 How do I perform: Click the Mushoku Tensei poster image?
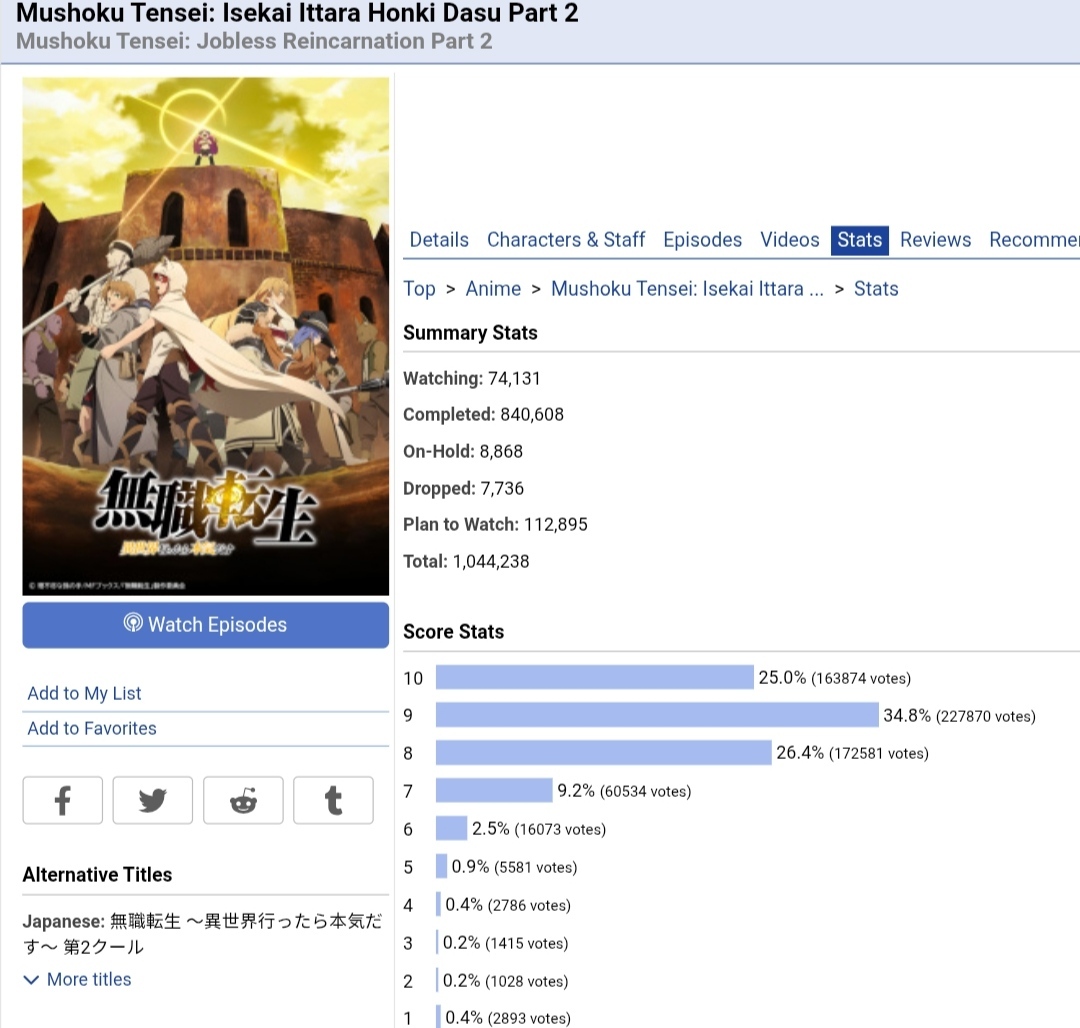click(206, 336)
